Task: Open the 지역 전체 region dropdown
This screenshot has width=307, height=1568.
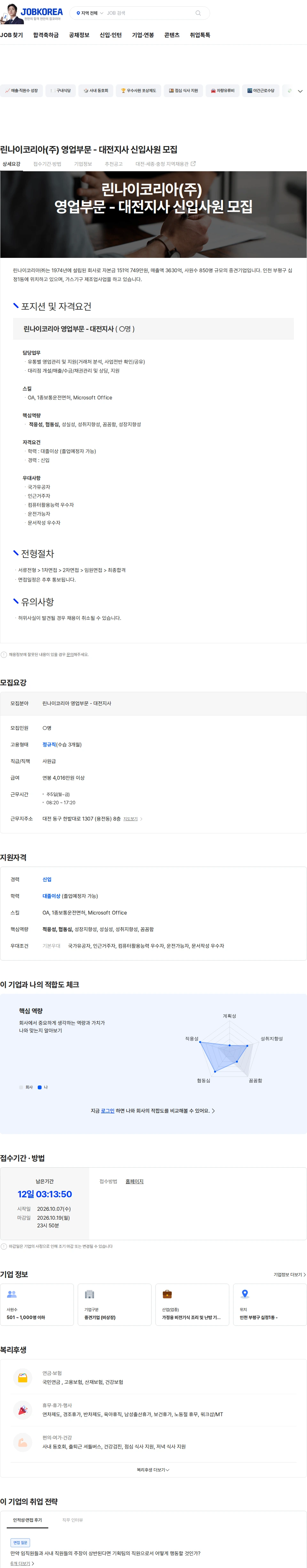Action: coord(90,13)
